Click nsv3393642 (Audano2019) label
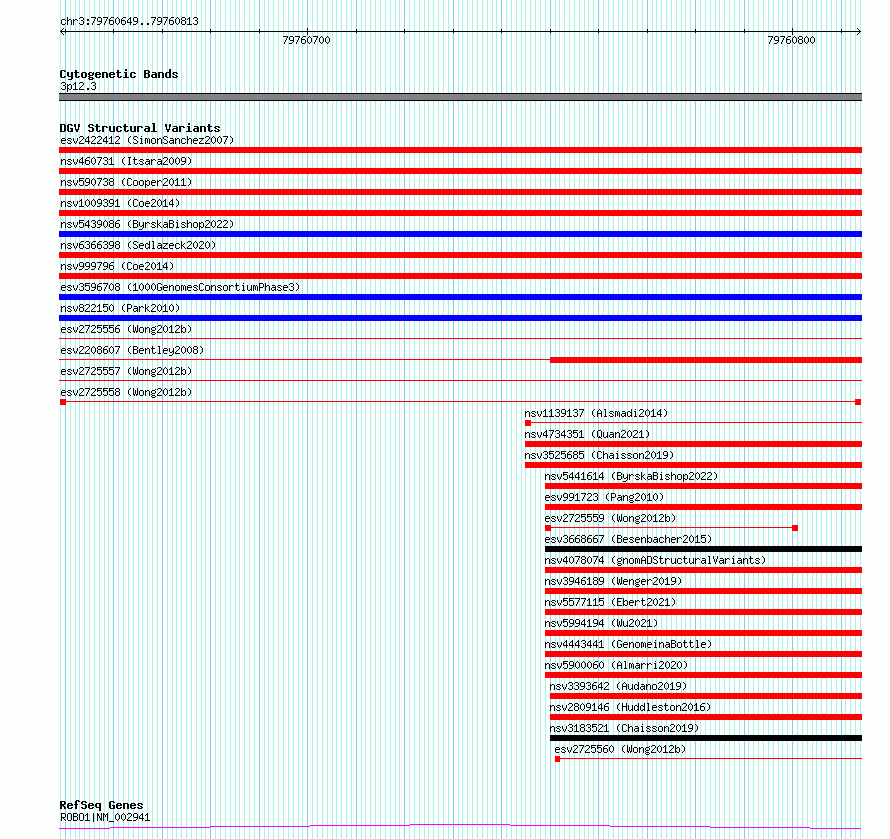Viewport: 890px width, 839px height. point(618,686)
